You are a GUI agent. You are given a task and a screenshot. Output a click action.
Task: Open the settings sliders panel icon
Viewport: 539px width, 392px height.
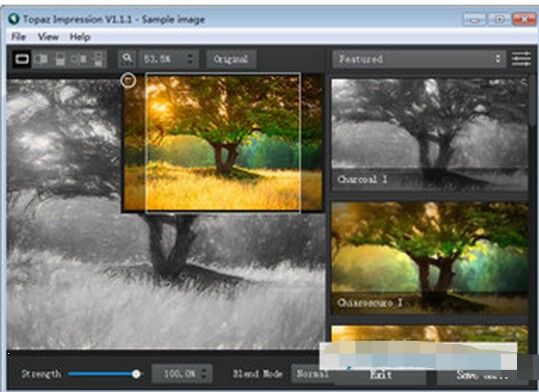point(521,59)
